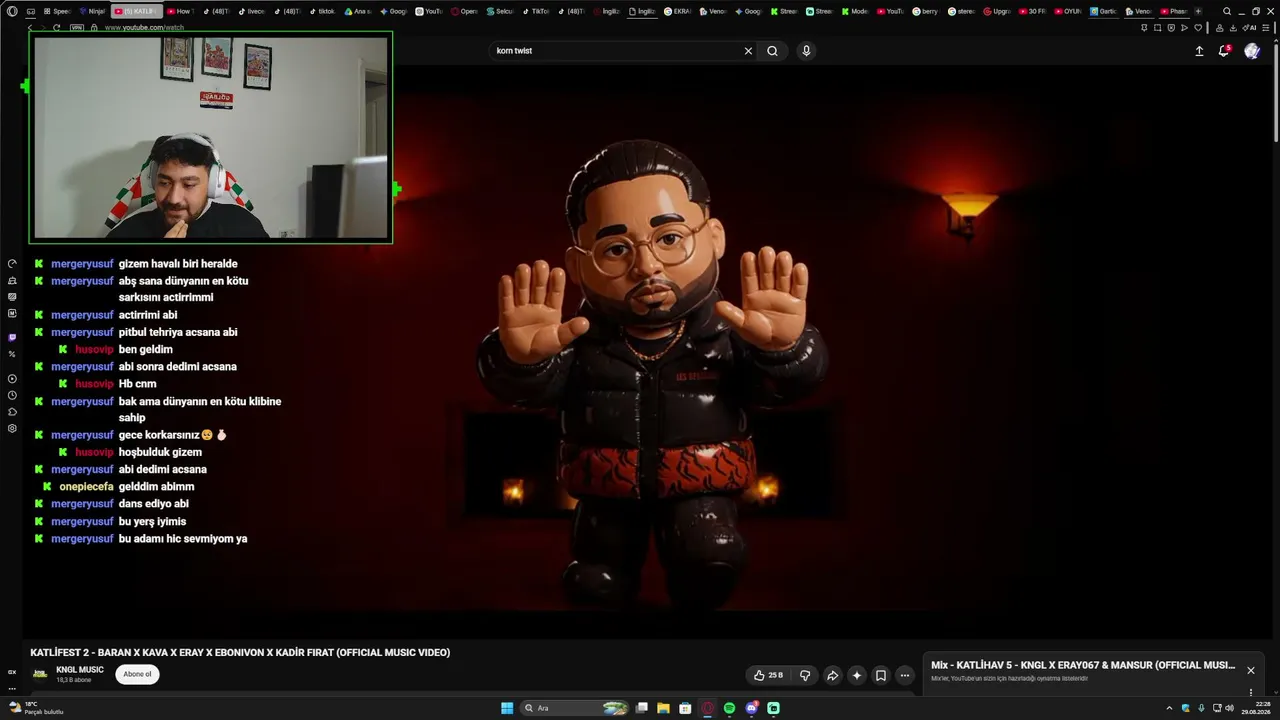Open the KNGL MUSIC channel name link
Image resolution: width=1280 pixels, height=720 pixels.
pyautogui.click(x=80, y=670)
